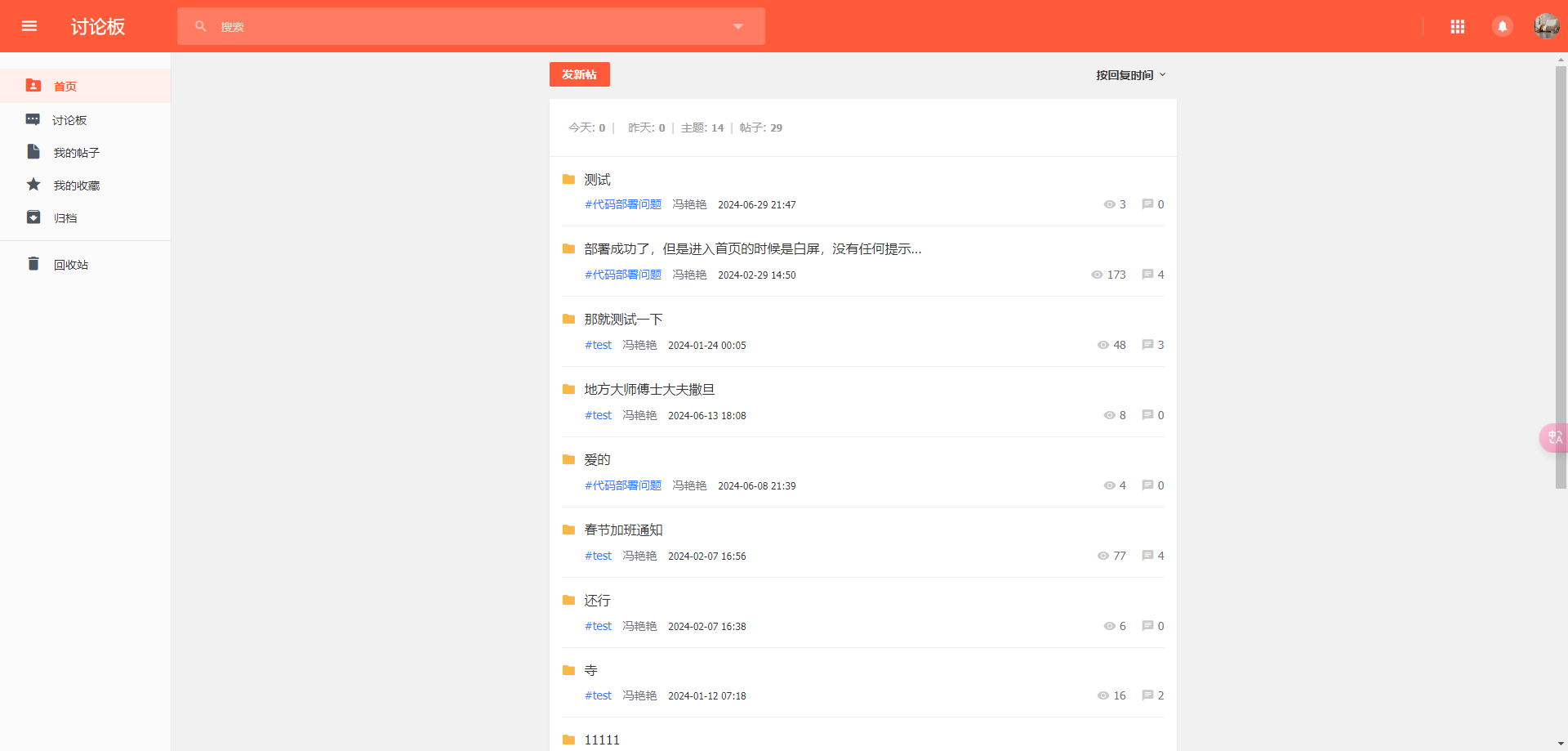Click the views eye icon showing 48
1568x751 pixels.
point(1103,345)
